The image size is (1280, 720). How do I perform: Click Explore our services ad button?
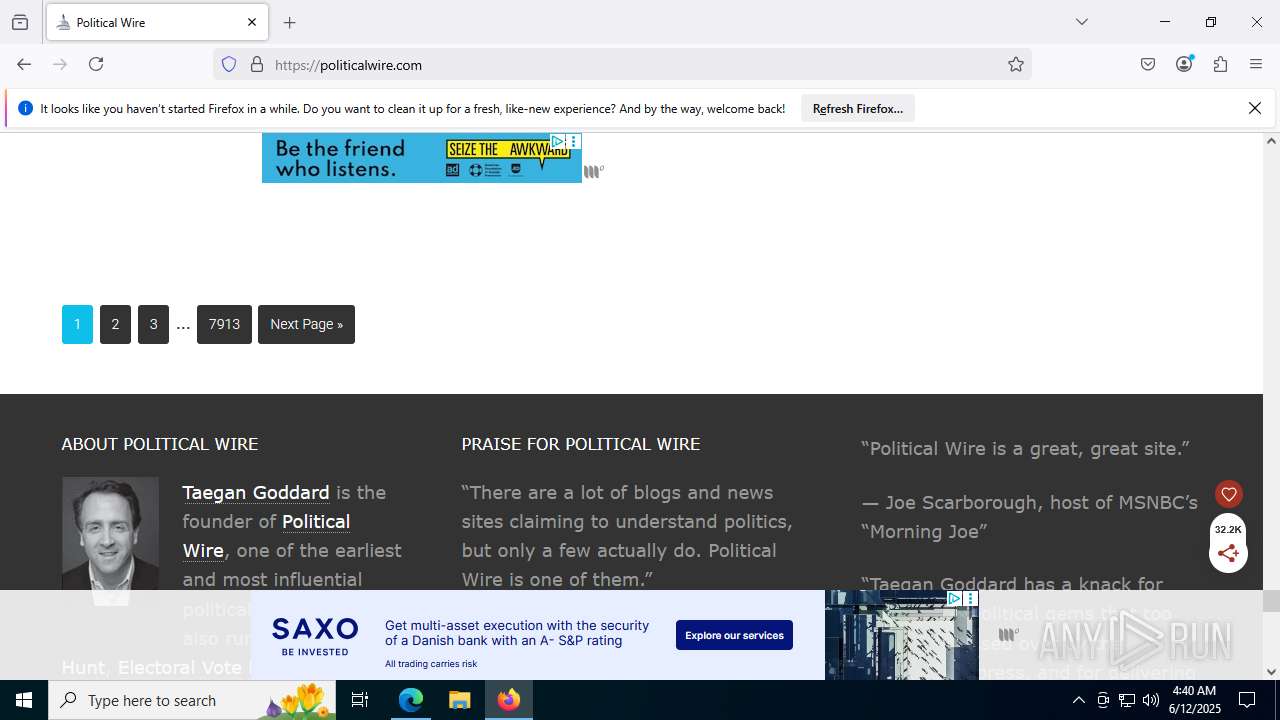734,635
